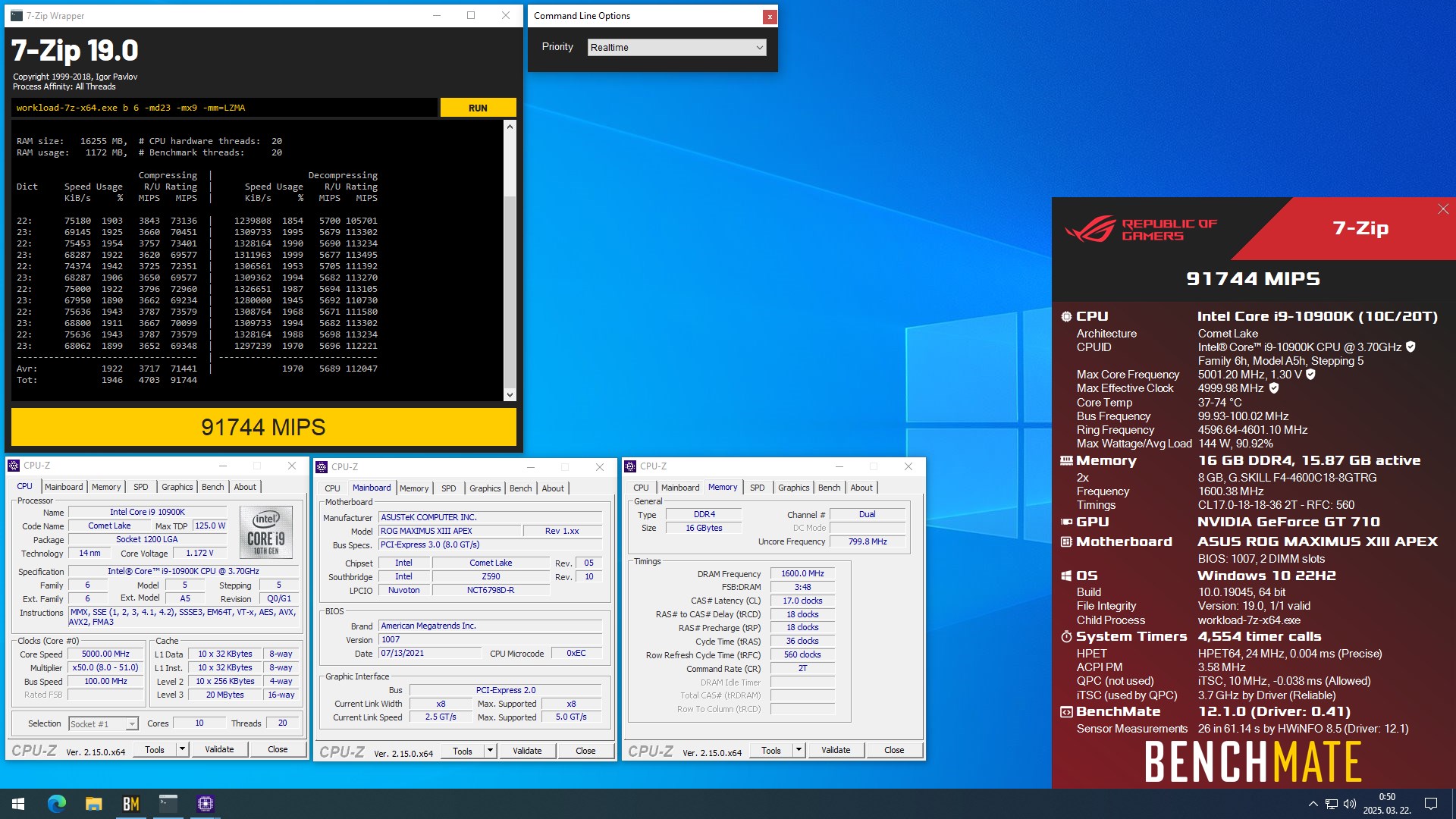Click the Max Core Frequency verified shield
This screenshot has height=819, width=1456.
[1310, 375]
